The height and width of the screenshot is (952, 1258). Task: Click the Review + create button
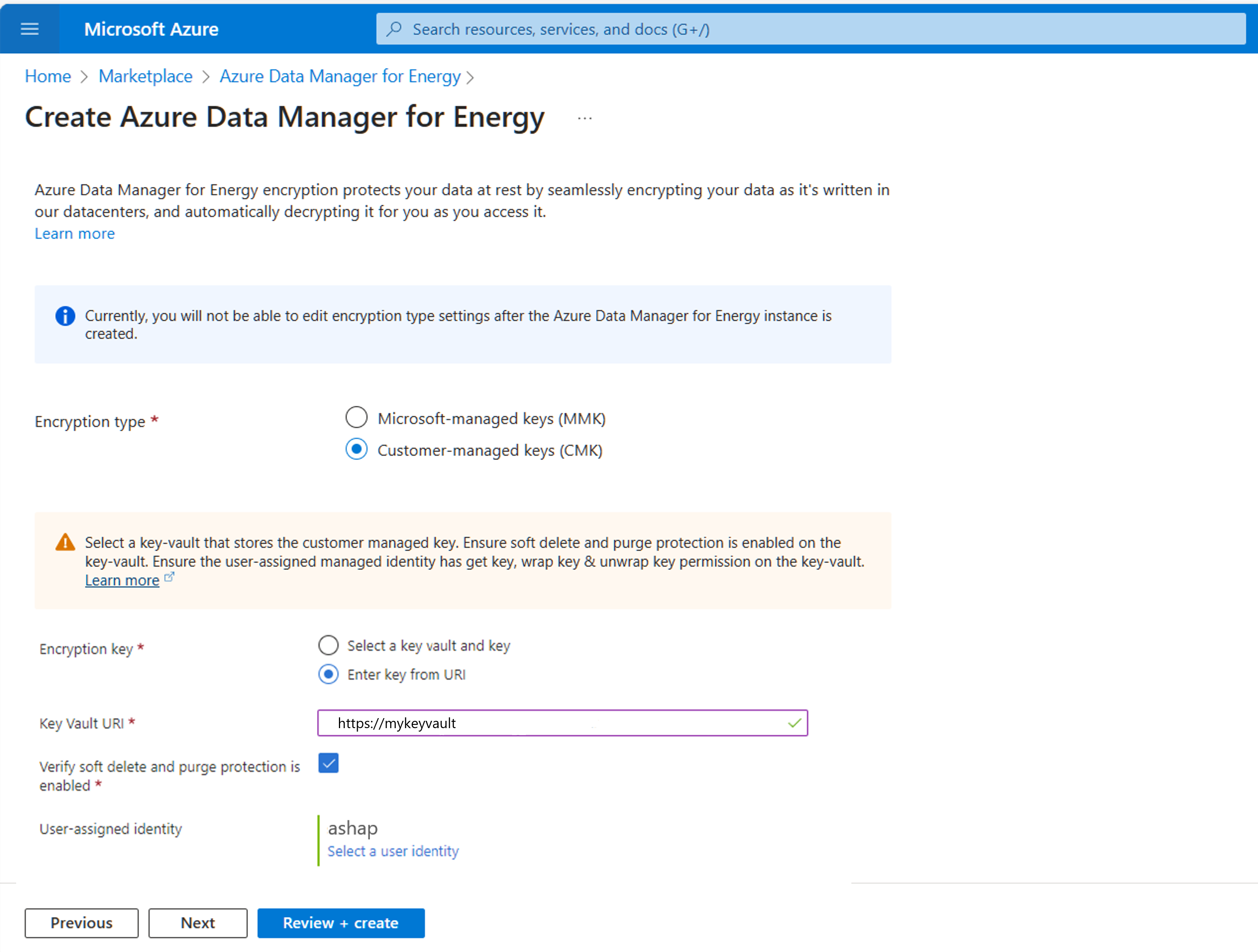tap(341, 922)
